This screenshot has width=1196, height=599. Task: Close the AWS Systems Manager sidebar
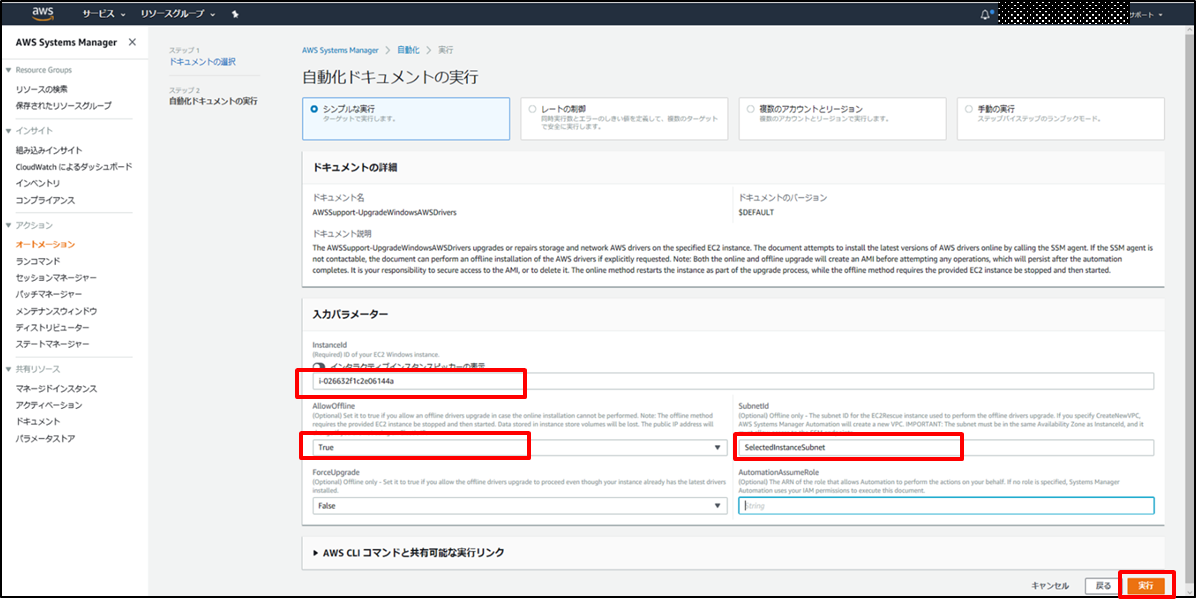point(133,42)
